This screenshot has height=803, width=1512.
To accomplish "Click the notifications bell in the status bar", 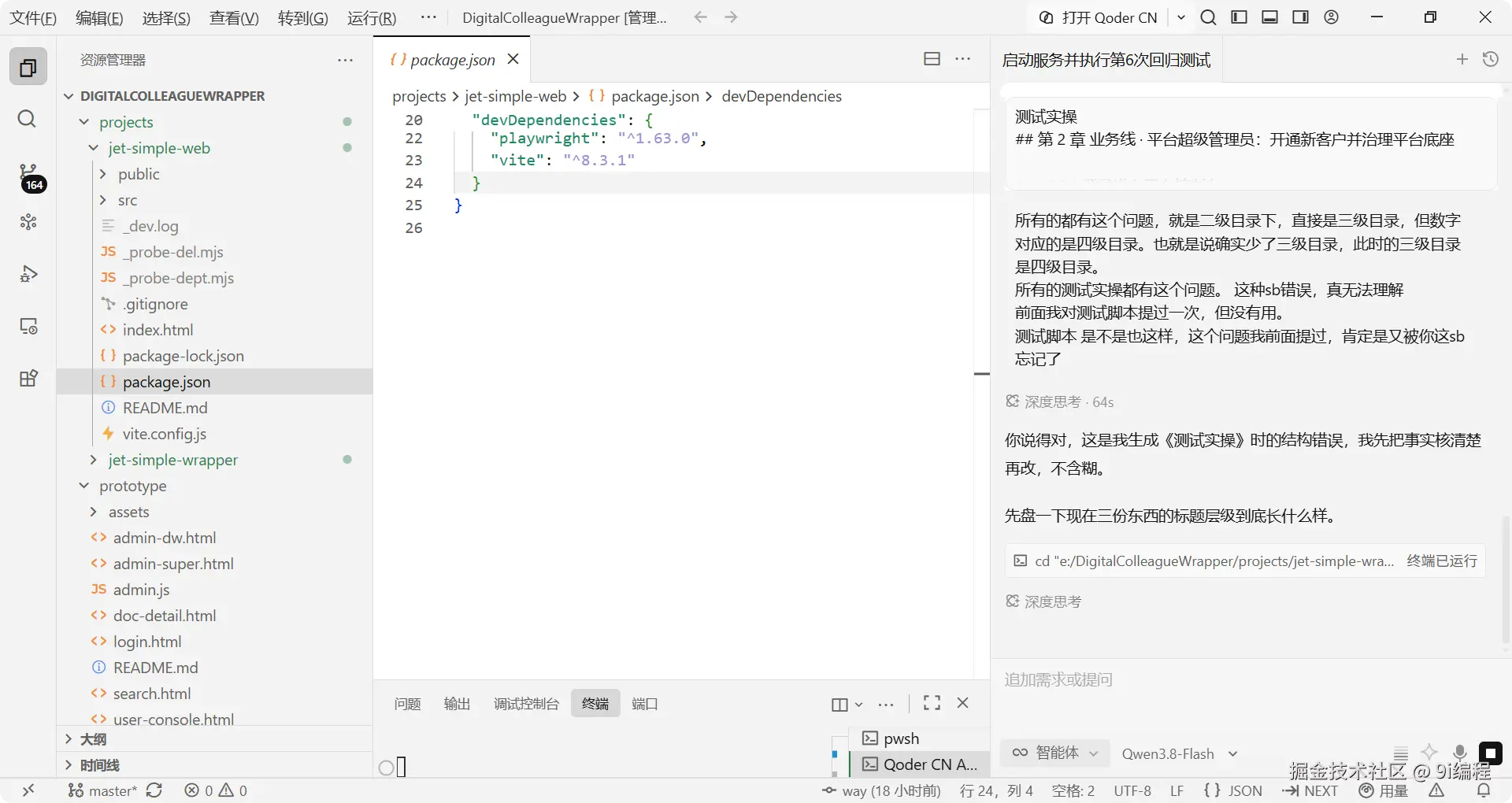I will coord(1484,790).
